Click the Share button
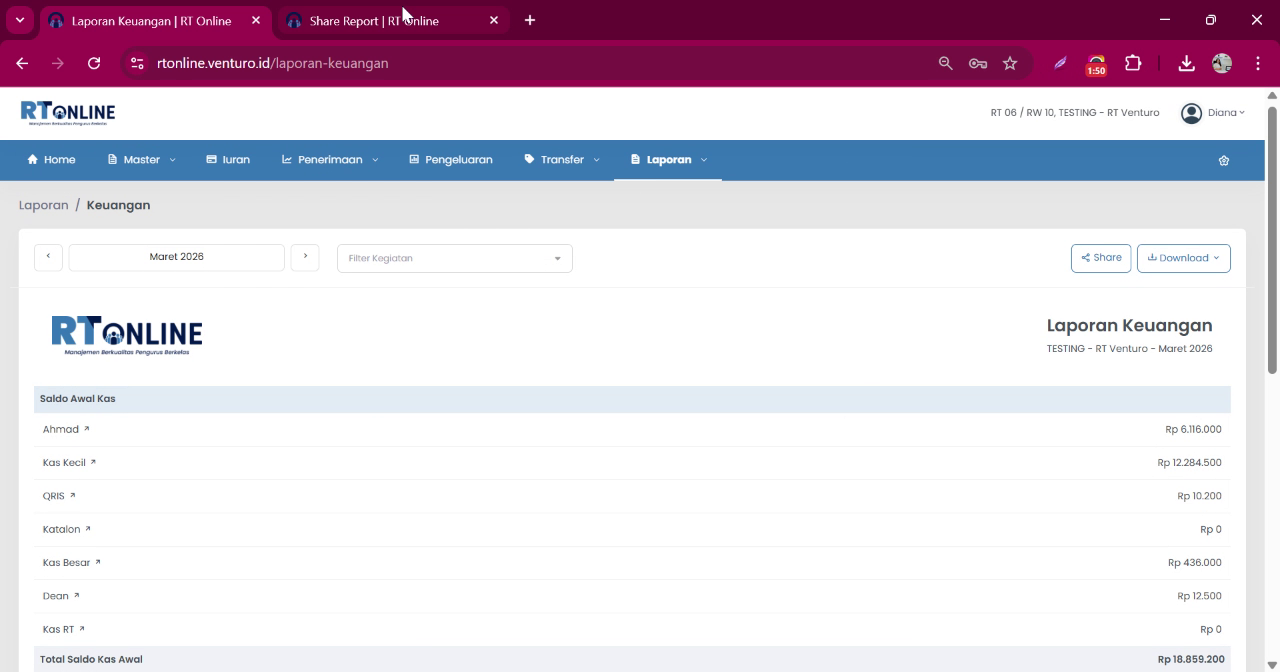Image resolution: width=1280 pixels, height=672 pixels. pyautogui.click(x=1101, y=258)
